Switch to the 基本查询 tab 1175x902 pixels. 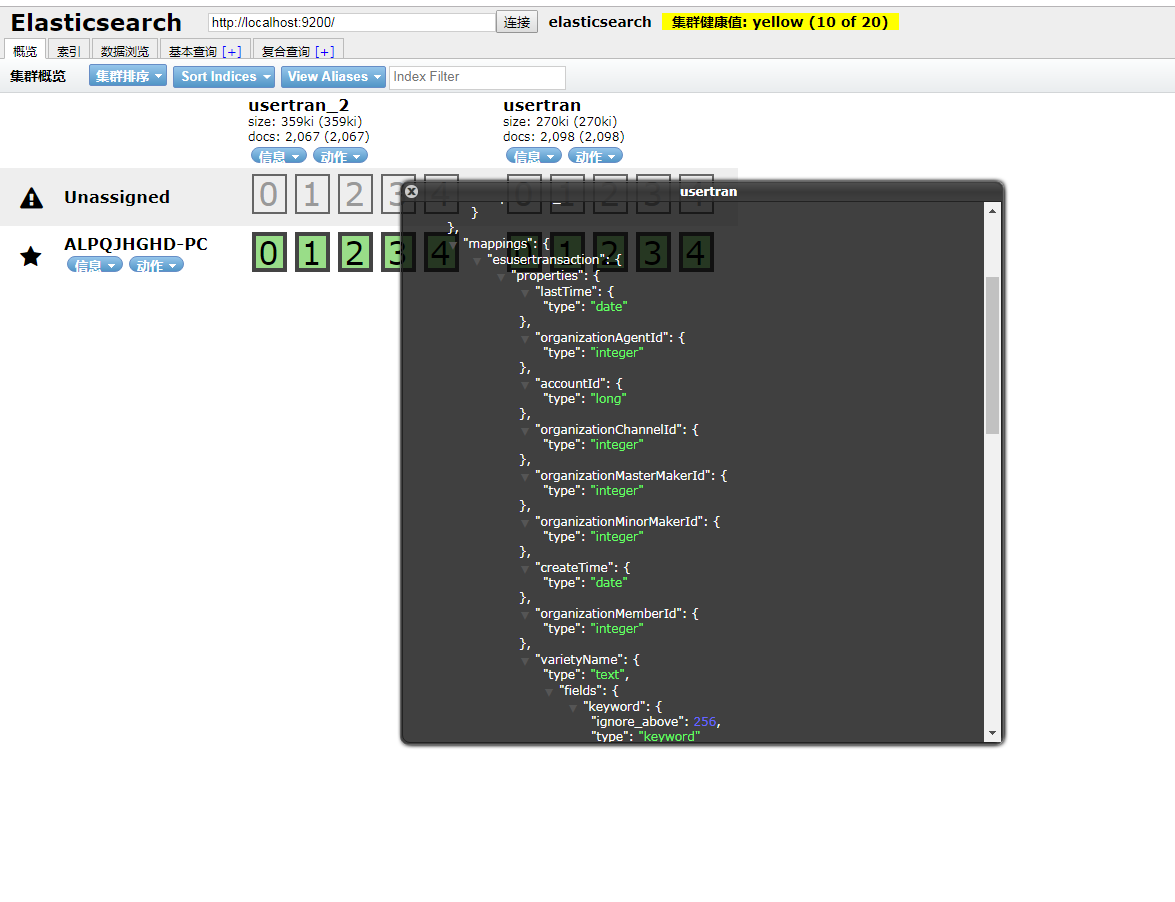[x=193, y=51]
